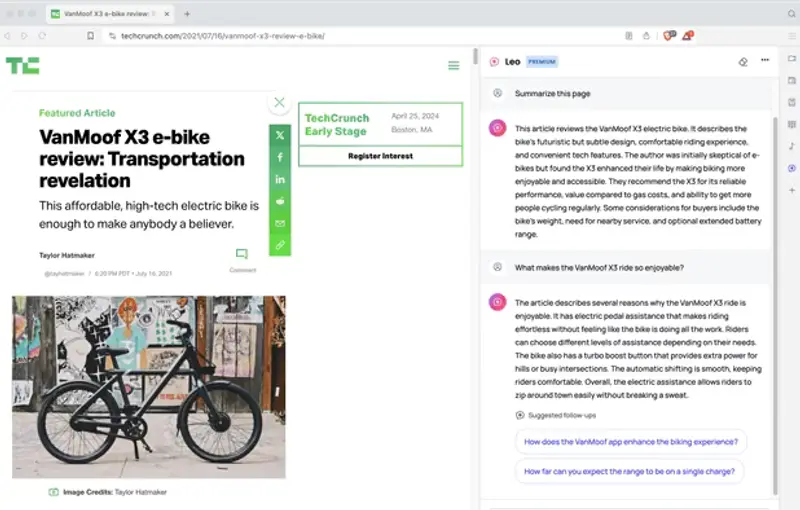Close the VanMoof X3 review browser tab
The image size is (800, 510).
pos(167,14)
